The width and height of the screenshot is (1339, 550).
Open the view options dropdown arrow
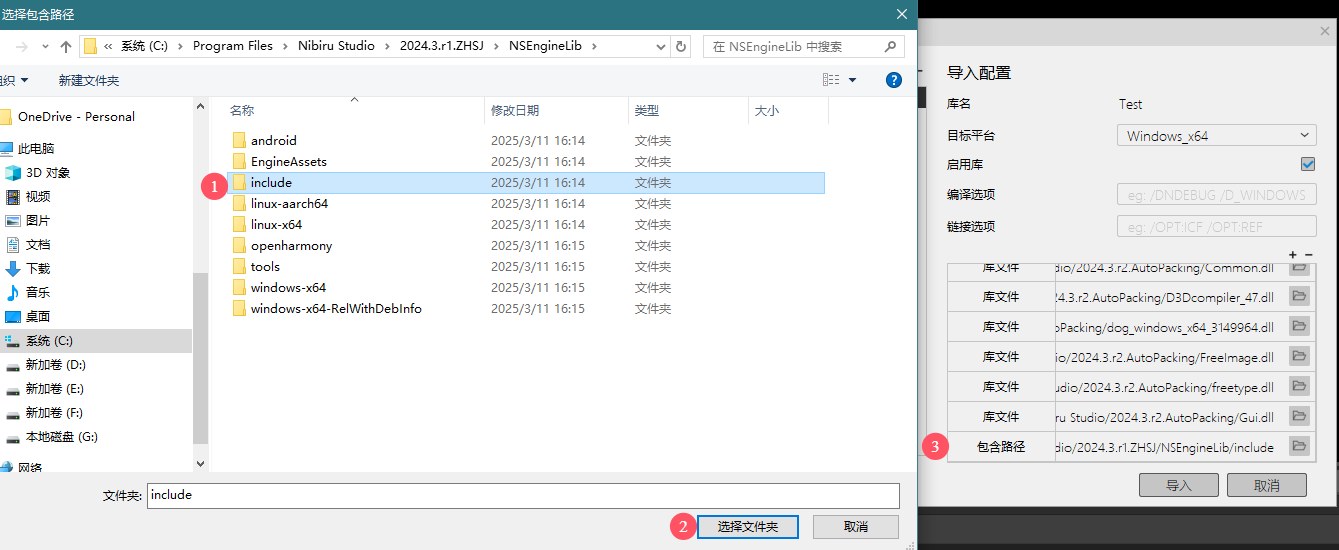point(853,80)
